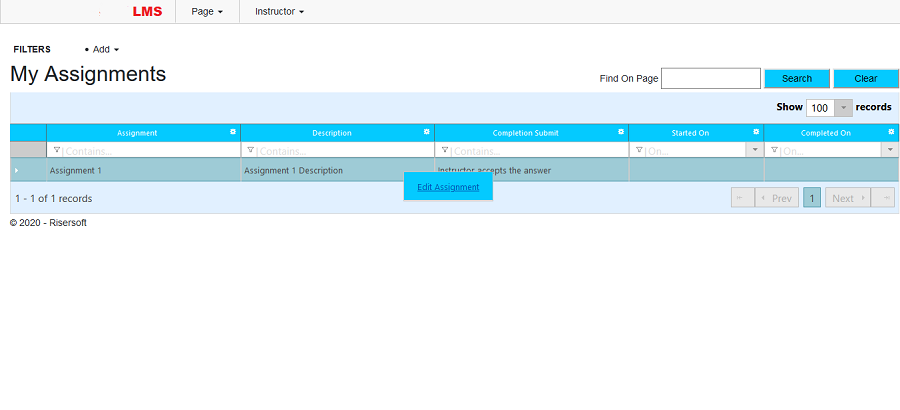This screenshot has width=900, height=410.
Task: Click the Clear button
Action: click(x=865, y=78)
